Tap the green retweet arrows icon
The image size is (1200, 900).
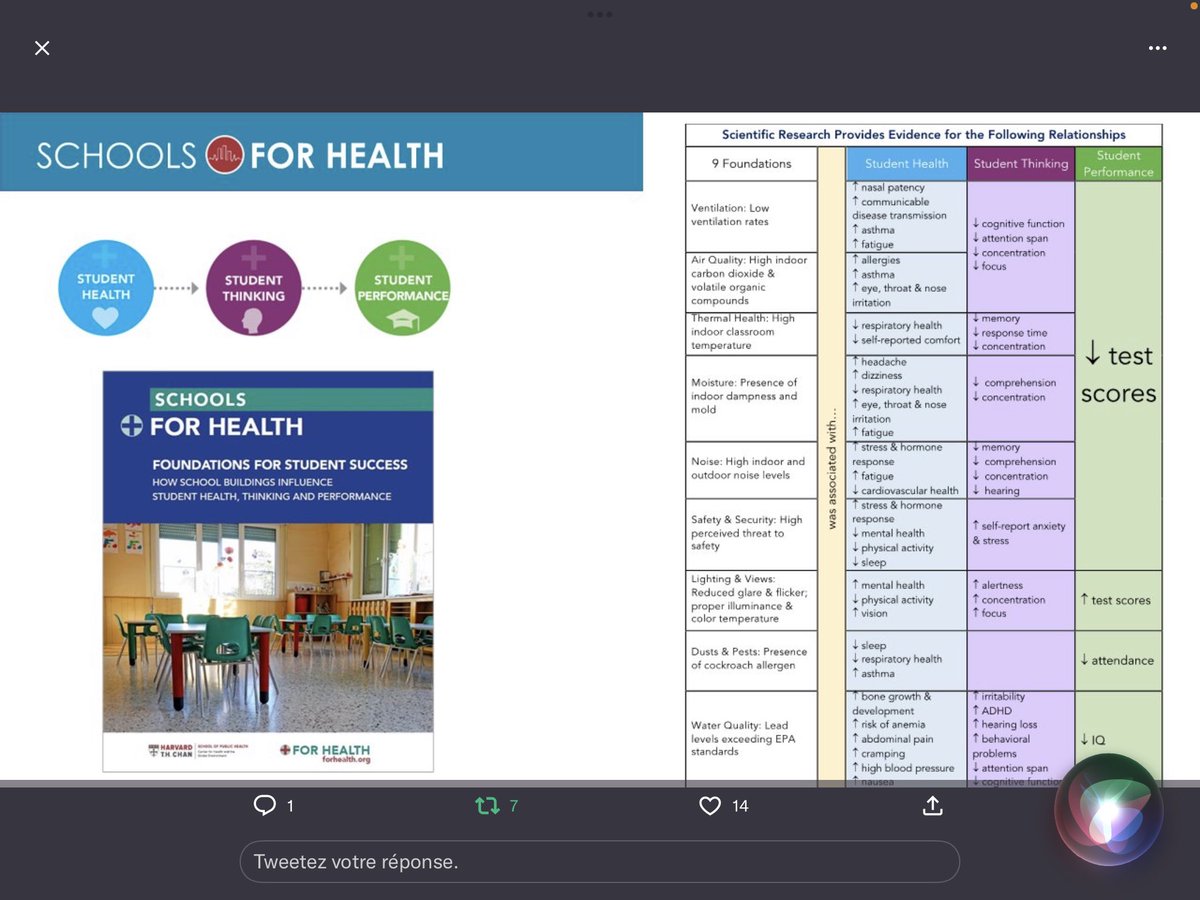(x=487, y=805)
